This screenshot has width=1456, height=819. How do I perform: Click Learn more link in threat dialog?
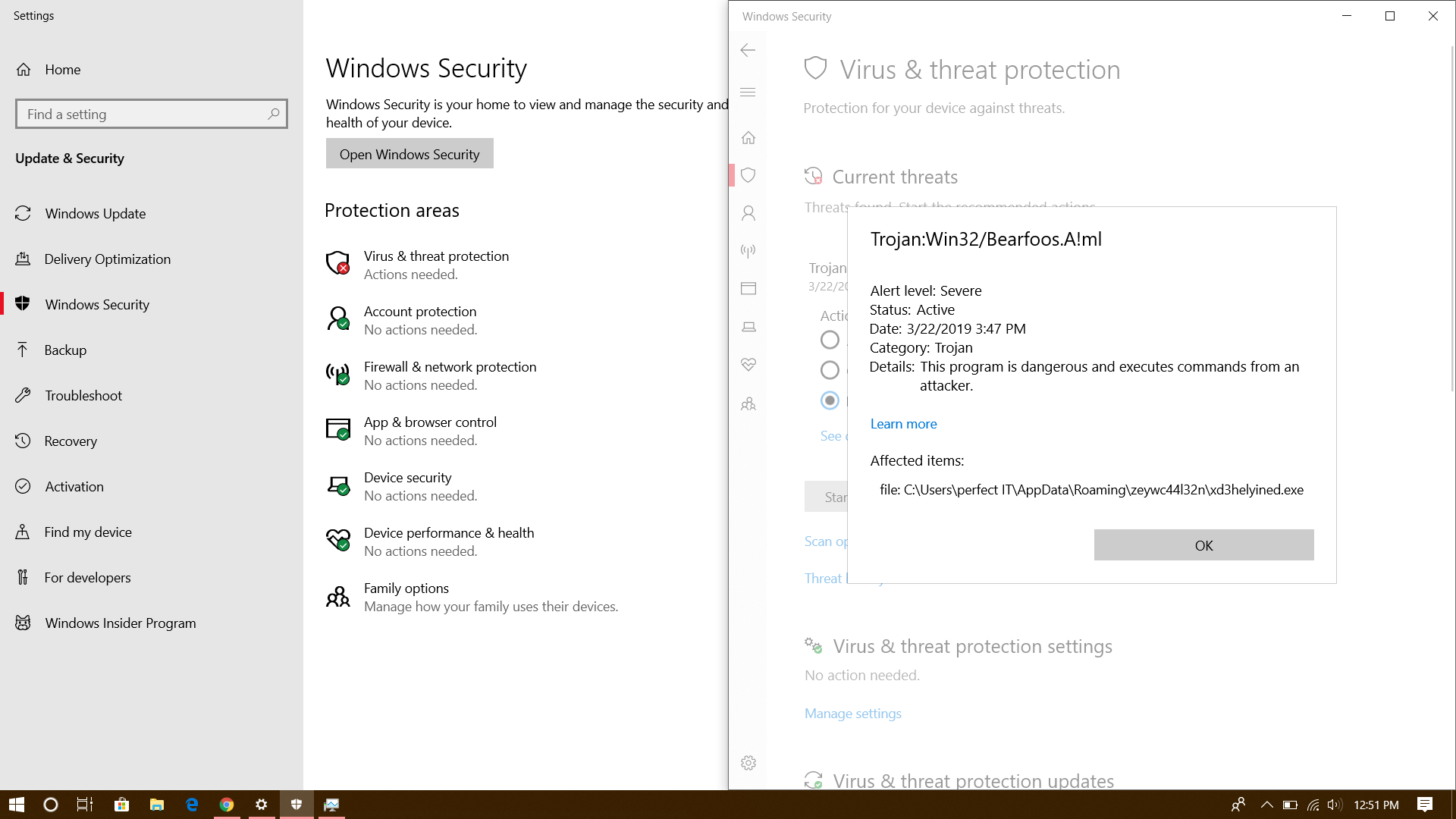[903, 424]
